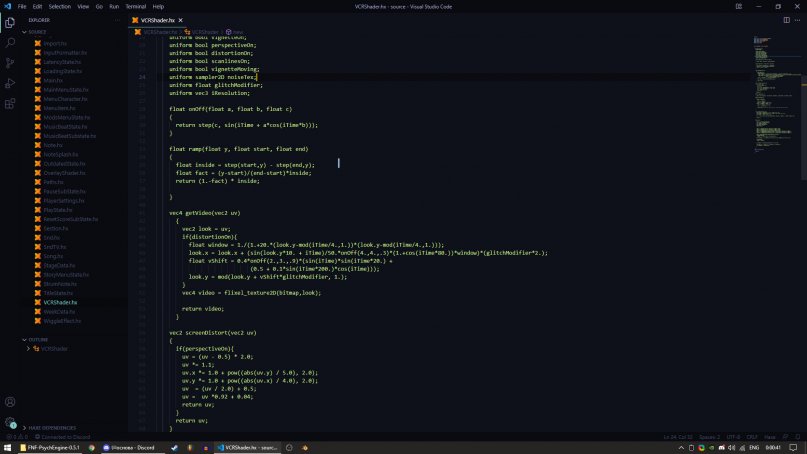Open the Terminal menu
The image size is (807, 454).
point(135,6)
